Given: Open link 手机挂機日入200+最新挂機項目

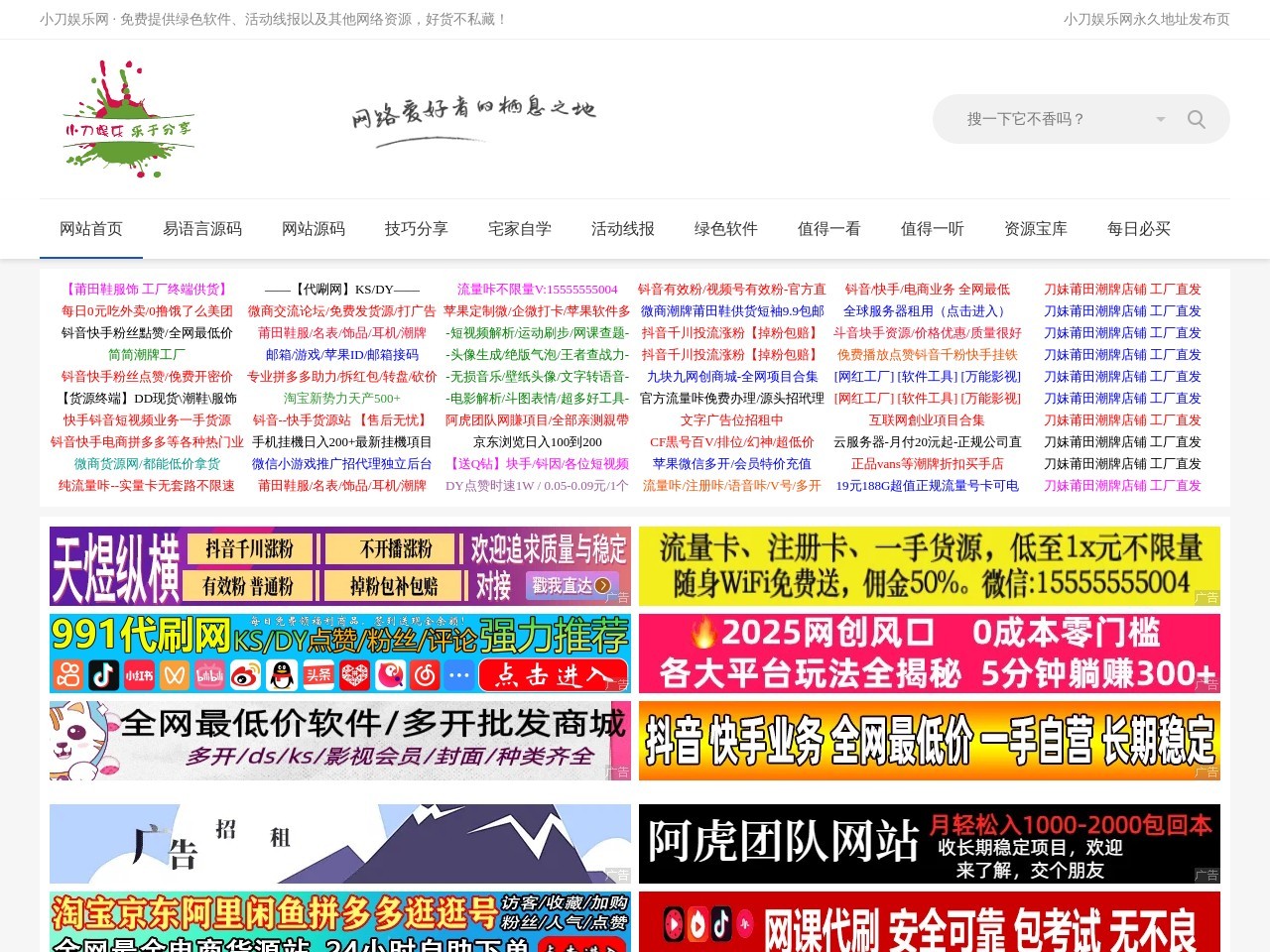Looking at the screenshot, I should pyautogui.click(x=342, y=442).
